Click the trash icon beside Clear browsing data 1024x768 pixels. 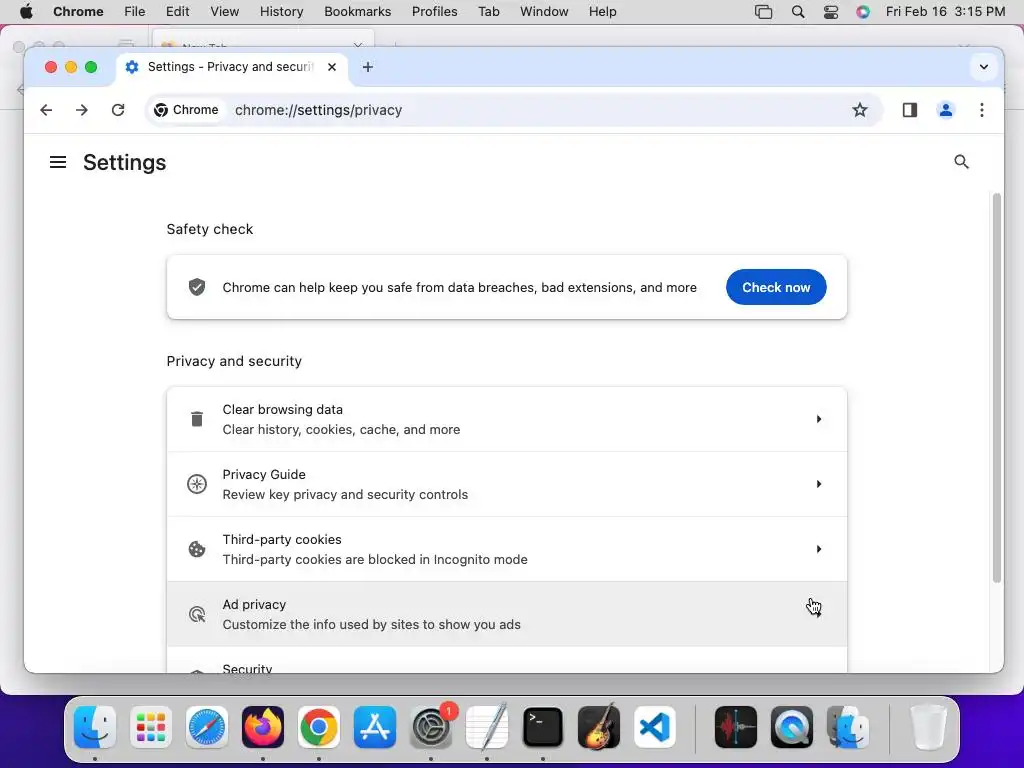(197, 419)
